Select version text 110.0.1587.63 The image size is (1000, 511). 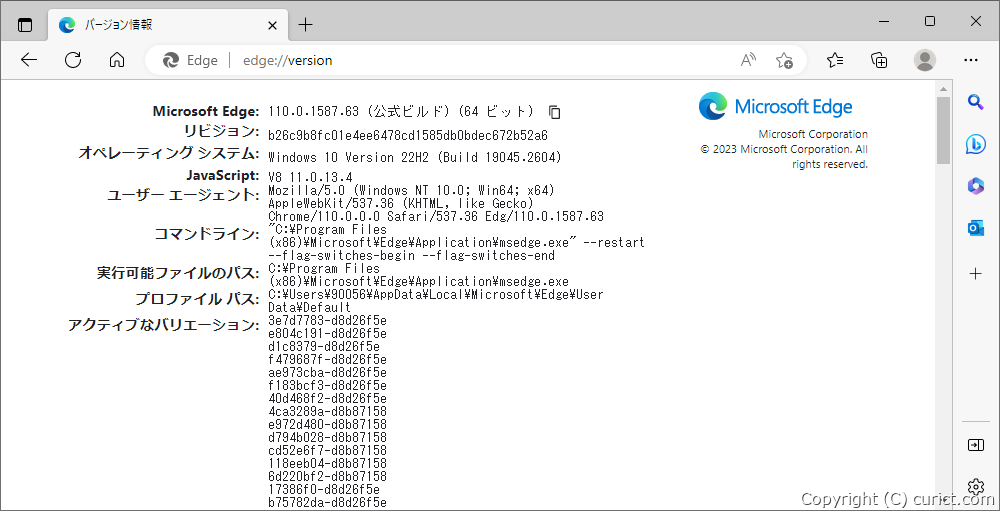(314, 112)
